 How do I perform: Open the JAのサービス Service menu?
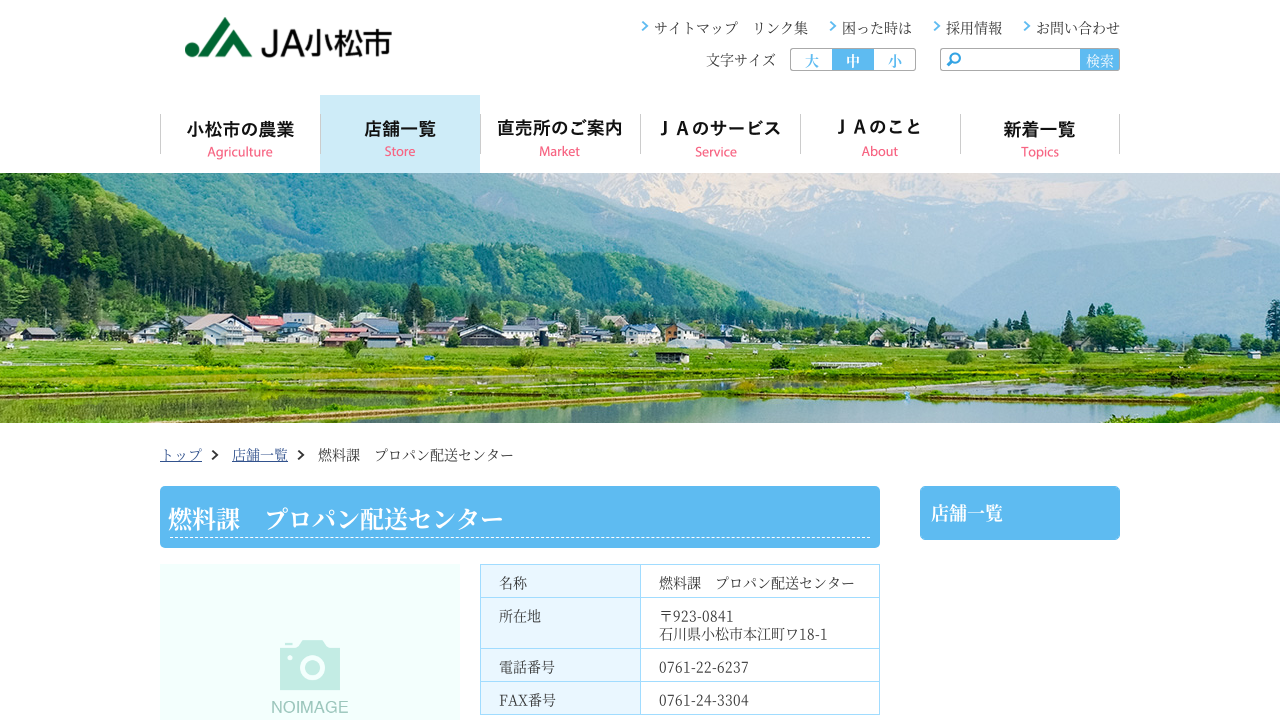(x=720, y=135)
